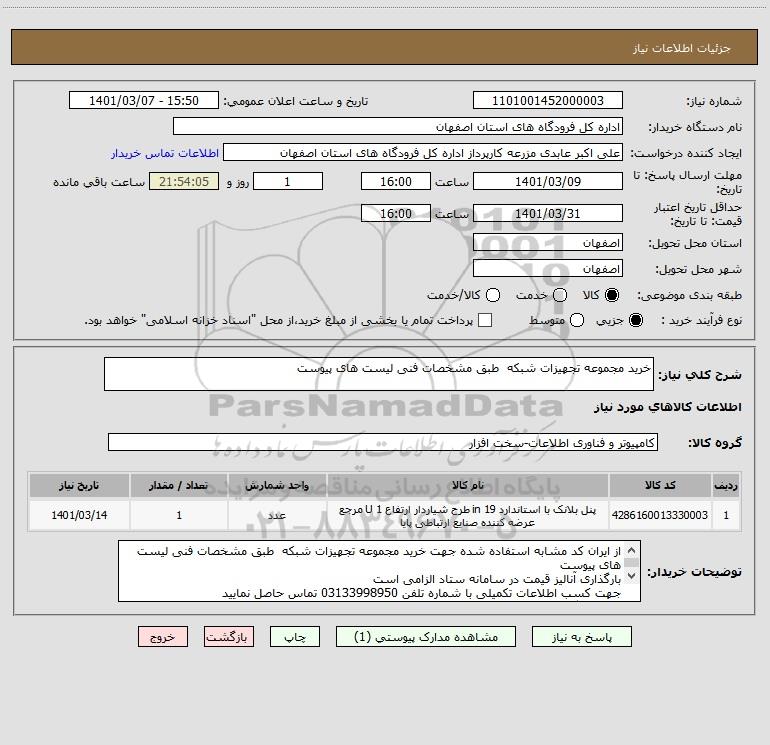Select the کالا radio button
The width and height of the screenshot is (770, 745).
(x=612, y=295)
